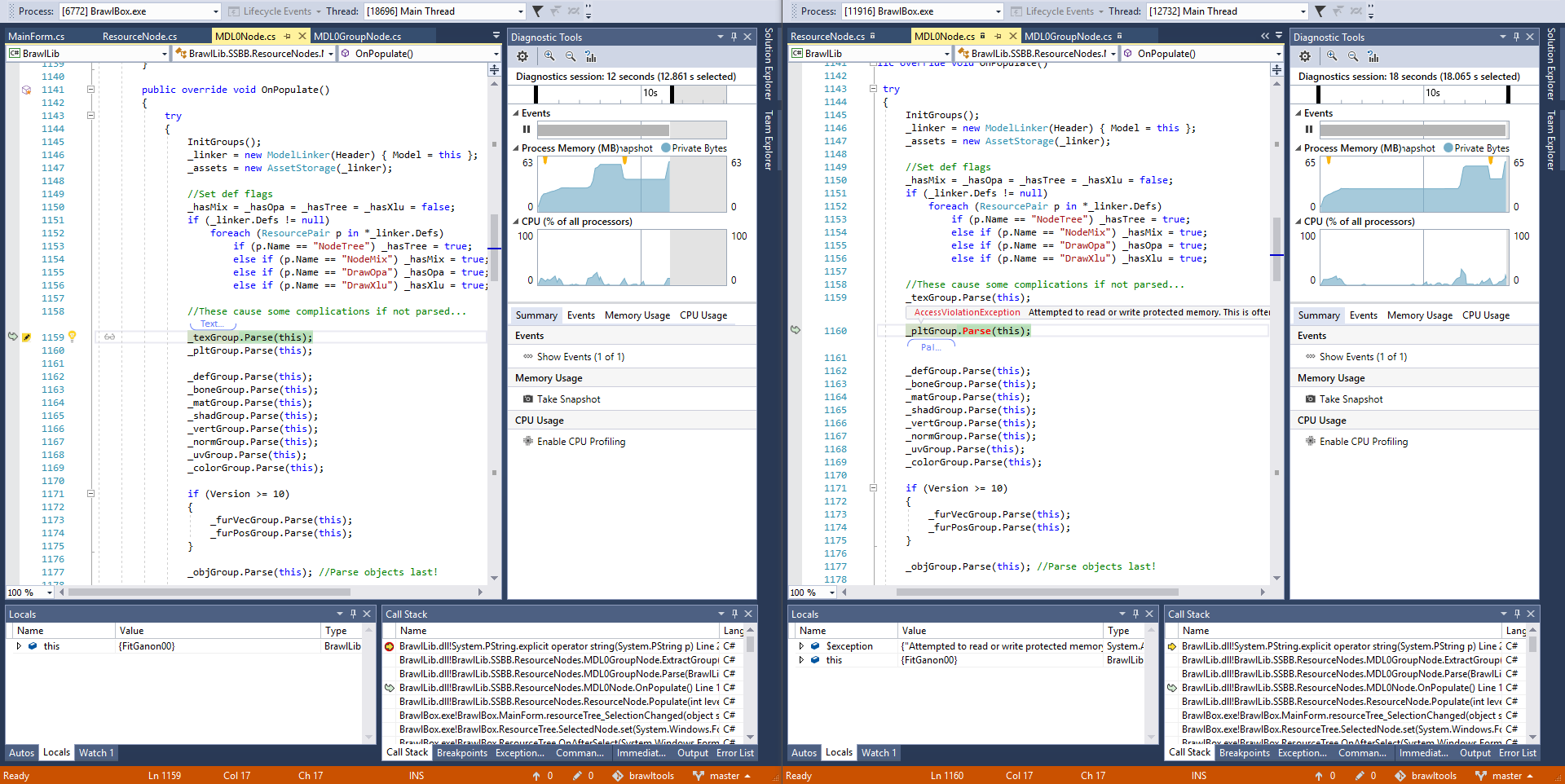The width and height of the screenshot is (1565, 784).
Task: Collapse OnPopulate method outline at line 1141
Action: pos(91,90)
